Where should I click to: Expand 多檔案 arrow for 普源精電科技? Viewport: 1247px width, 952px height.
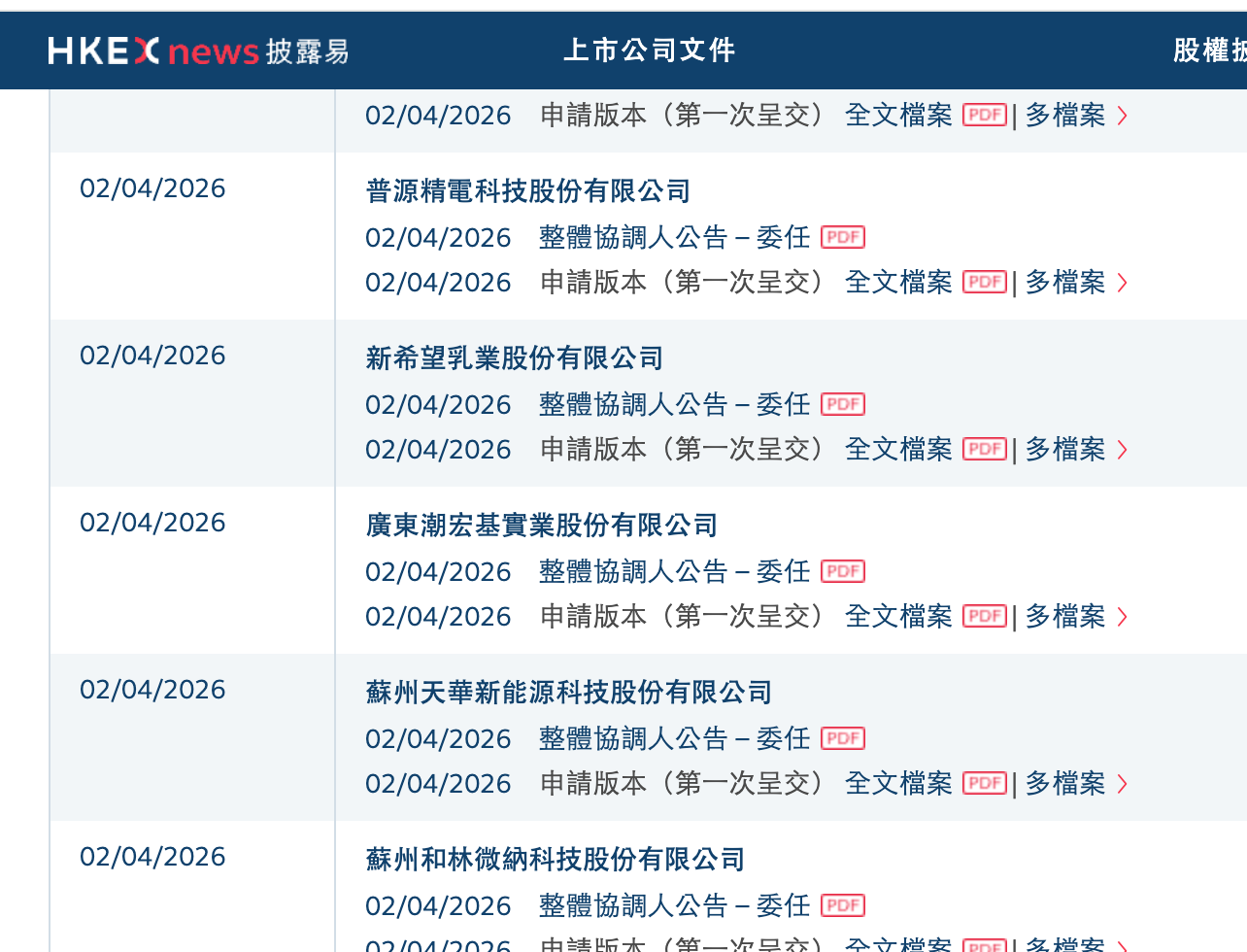tap(1122, 283)
